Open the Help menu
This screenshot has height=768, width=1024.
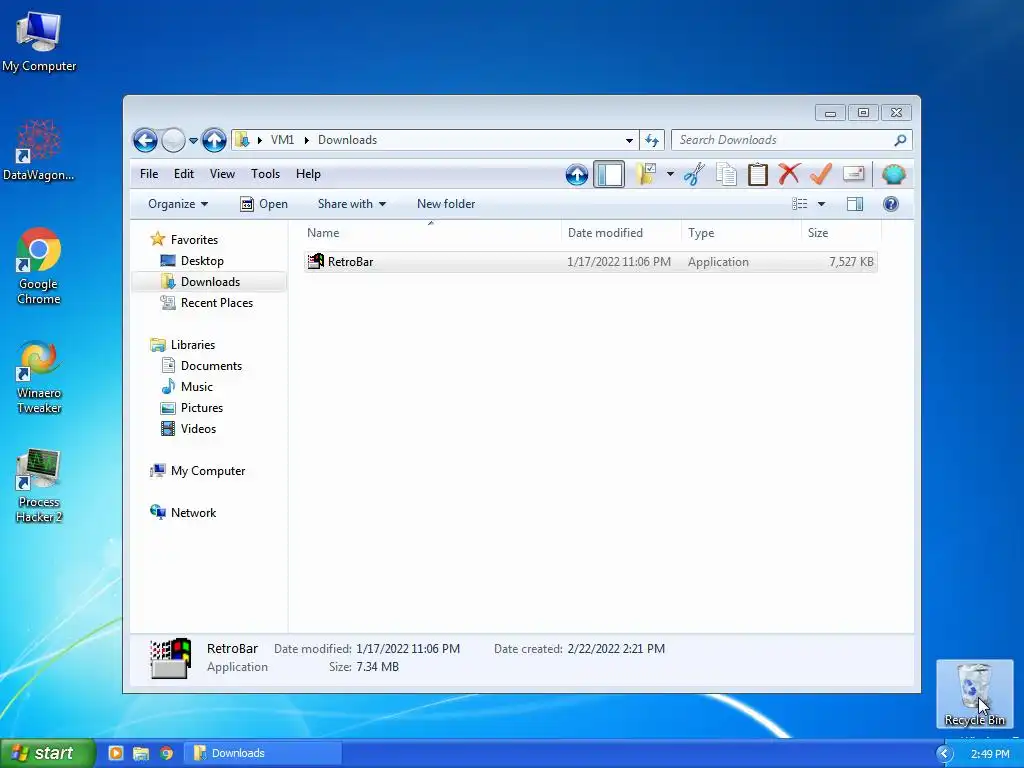pos(308,174)
